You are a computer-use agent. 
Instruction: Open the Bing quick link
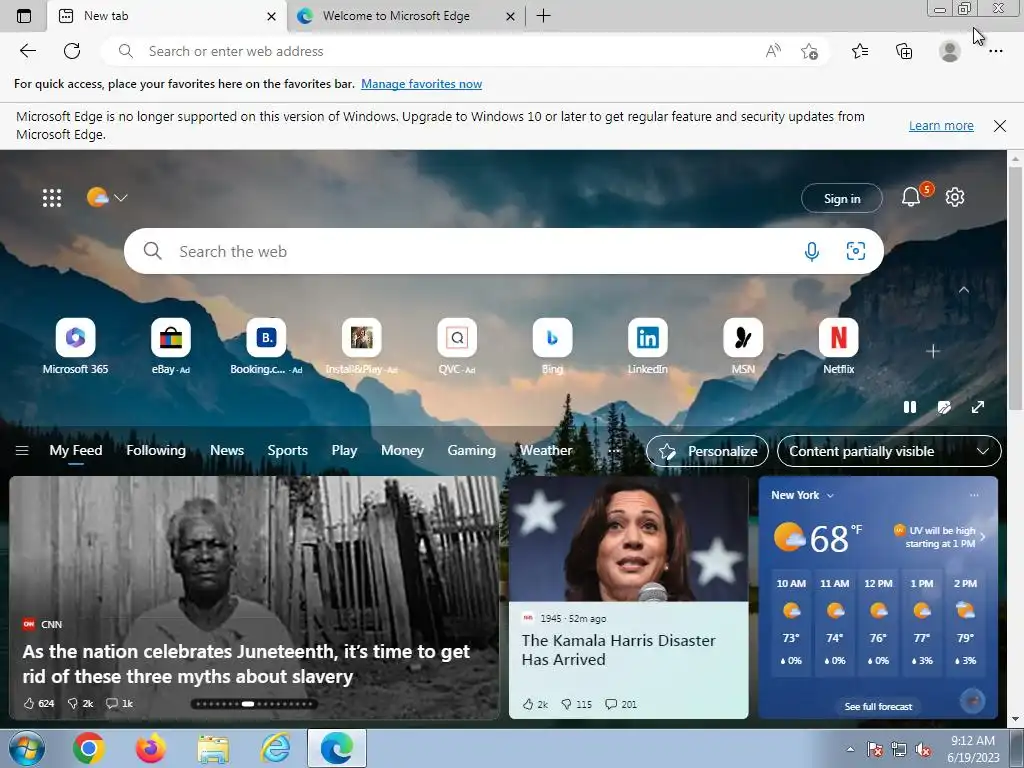[552, 347]
